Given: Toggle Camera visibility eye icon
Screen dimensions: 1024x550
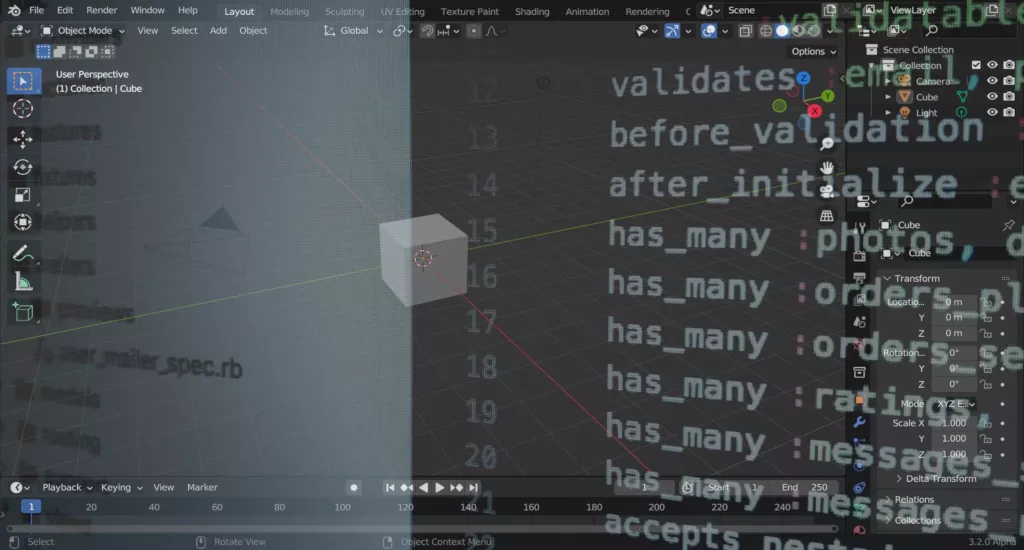Looking at the screenshot, I should [x=992, y=81].
